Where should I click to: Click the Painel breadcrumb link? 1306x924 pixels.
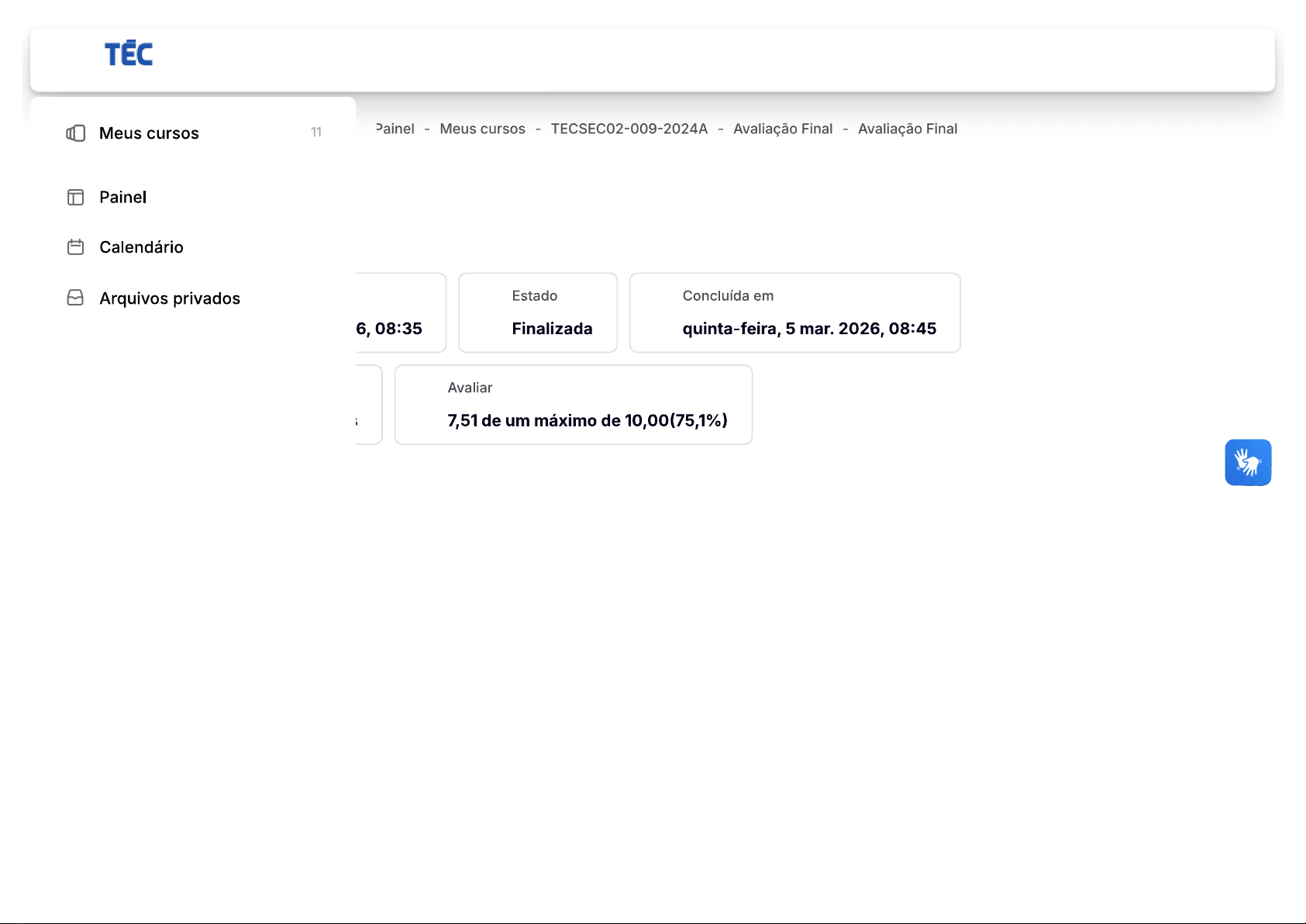click(x=396, y=129)
